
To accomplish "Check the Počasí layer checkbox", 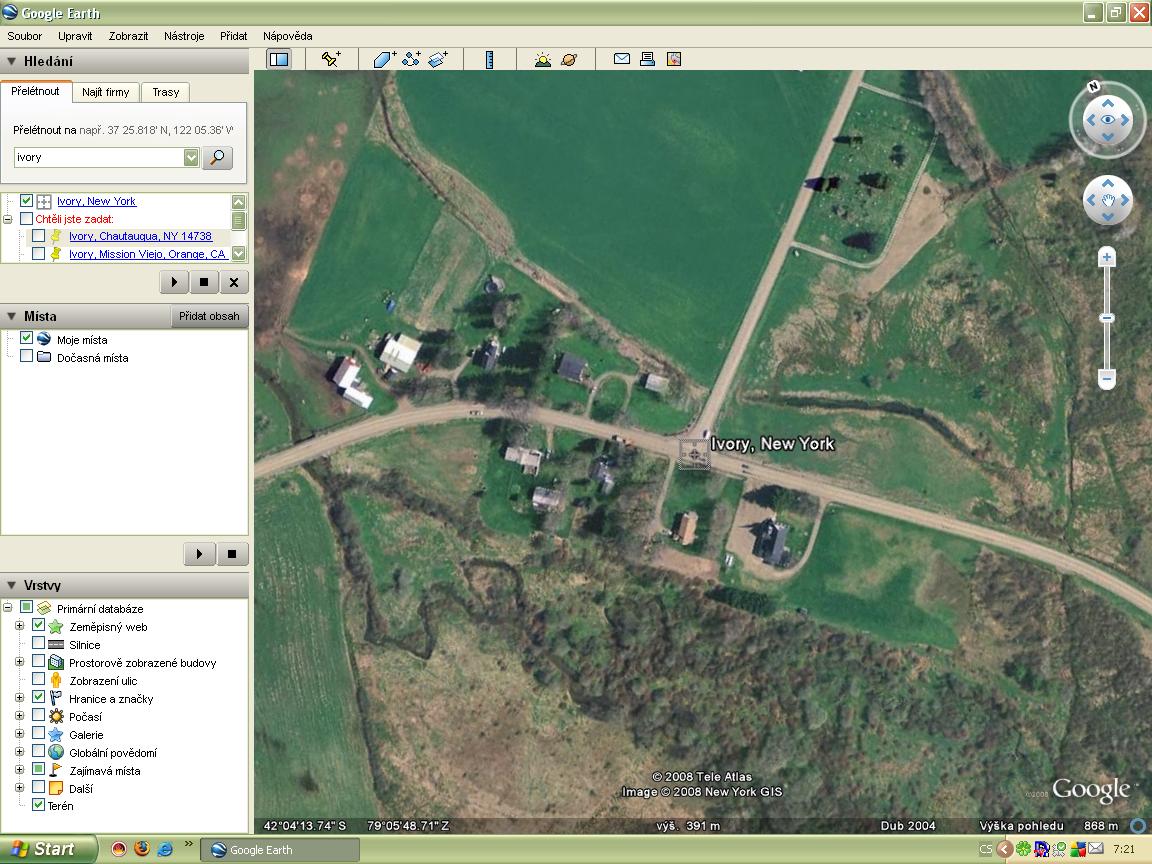I will [38, 717].
